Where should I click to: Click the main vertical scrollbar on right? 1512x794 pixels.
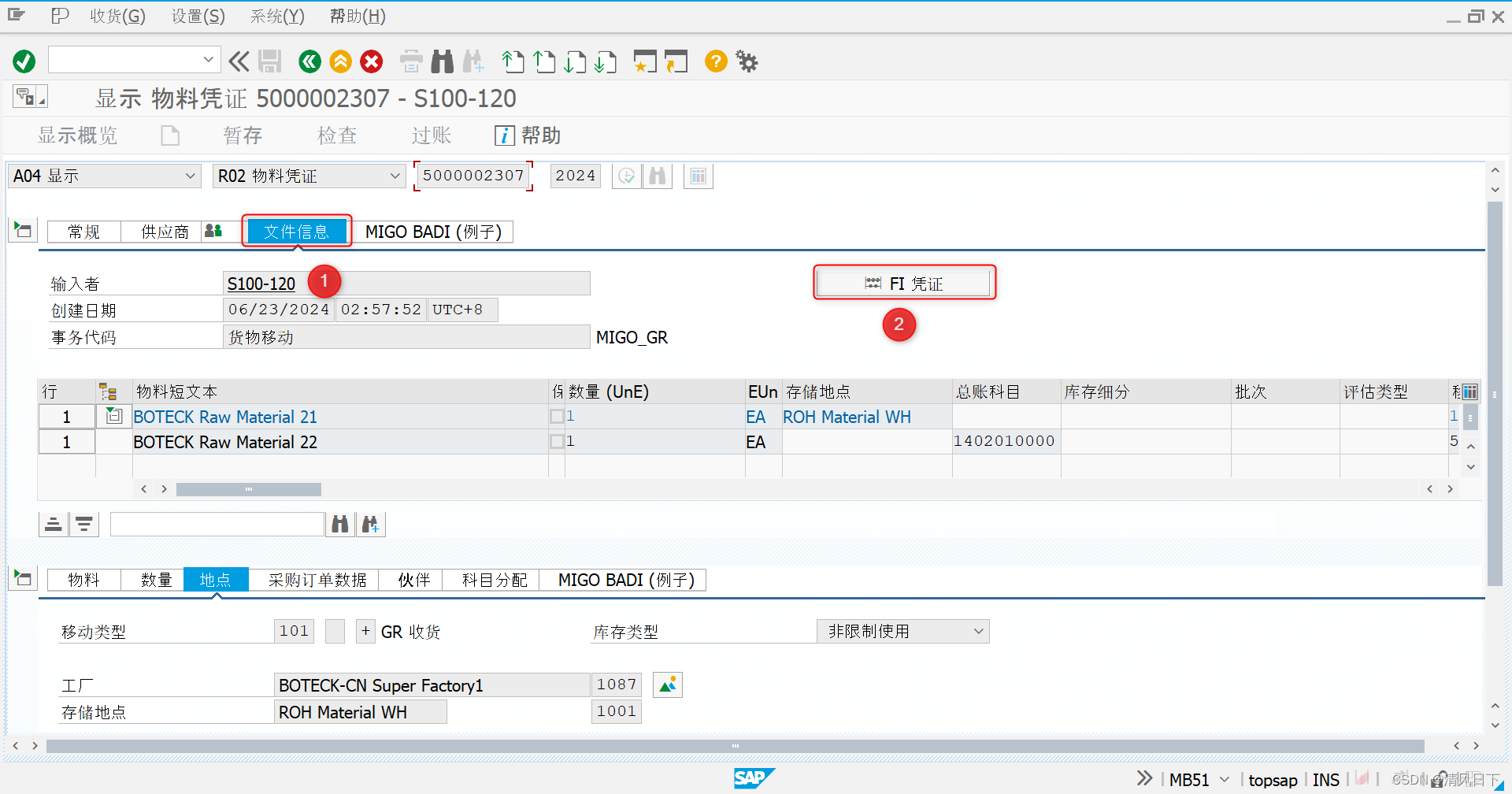tap(1495, 394)
